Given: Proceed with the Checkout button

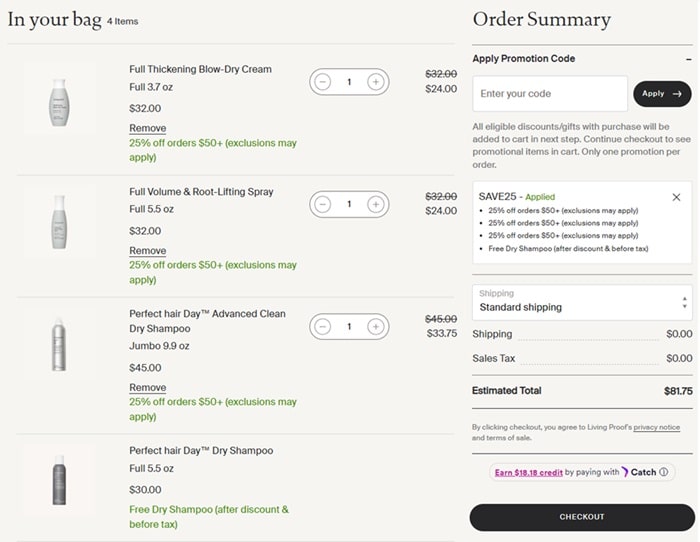Looking at the screenshot, I should (582, 517).
